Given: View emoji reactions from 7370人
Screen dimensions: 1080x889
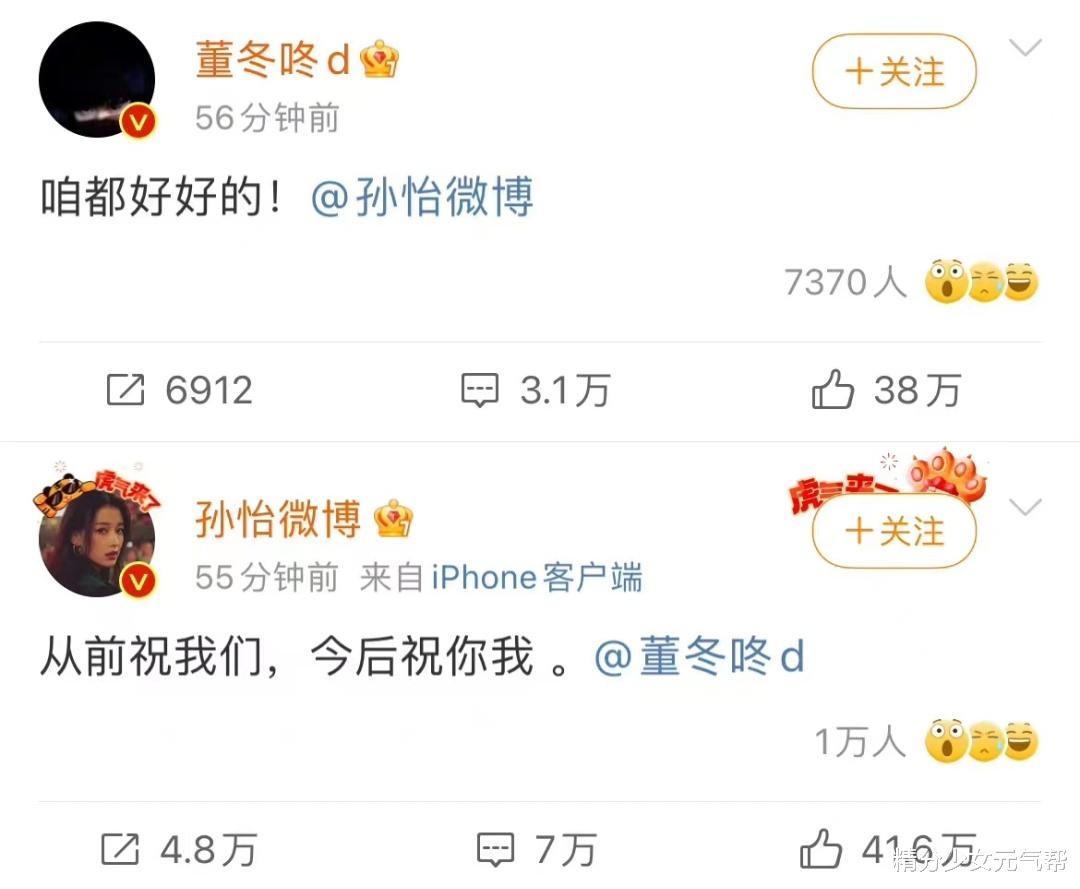Looking at the screenshot, I should click(x=911, y=282).
